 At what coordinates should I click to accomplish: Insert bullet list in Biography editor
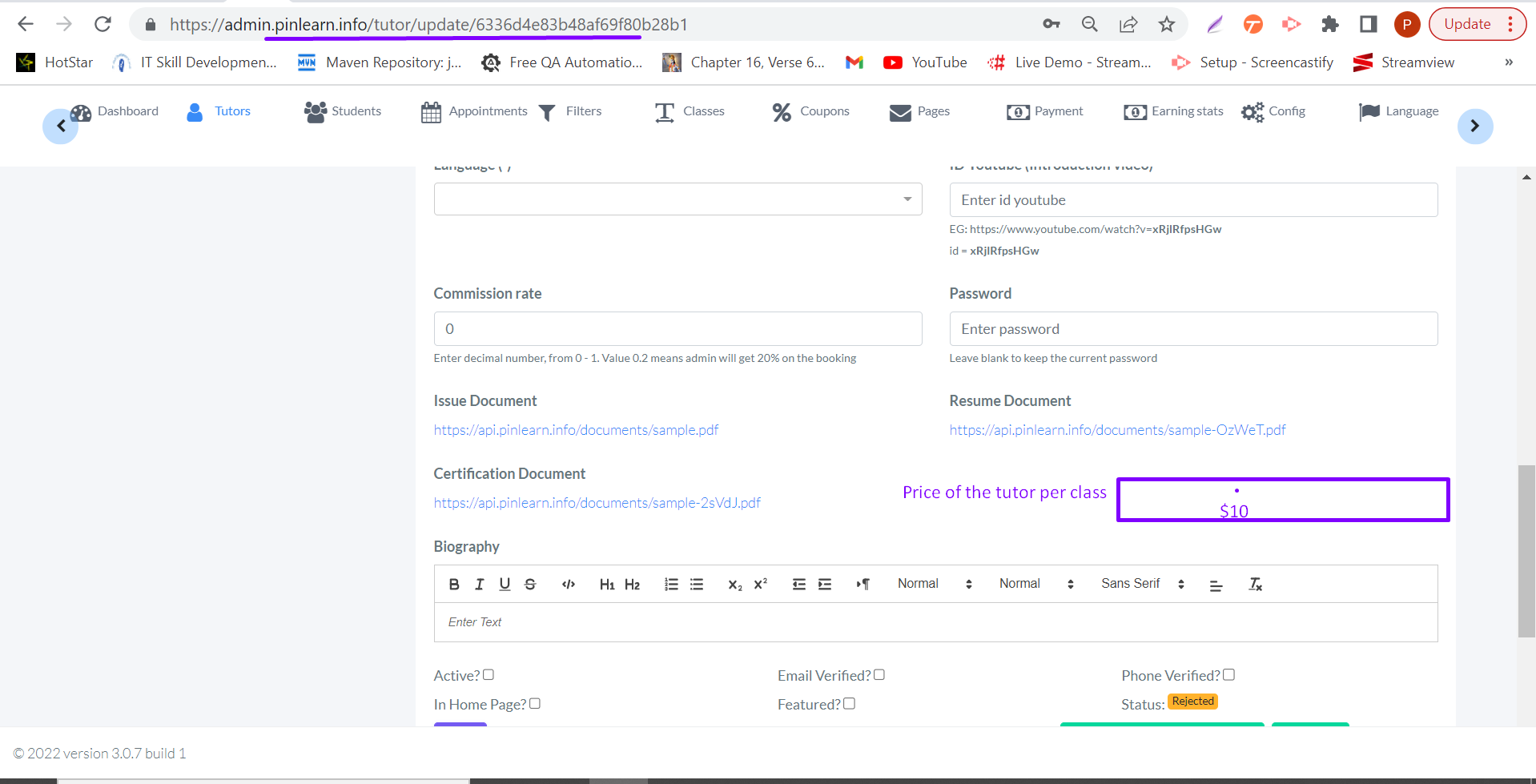pyautogui.click(x=697, y=585)
